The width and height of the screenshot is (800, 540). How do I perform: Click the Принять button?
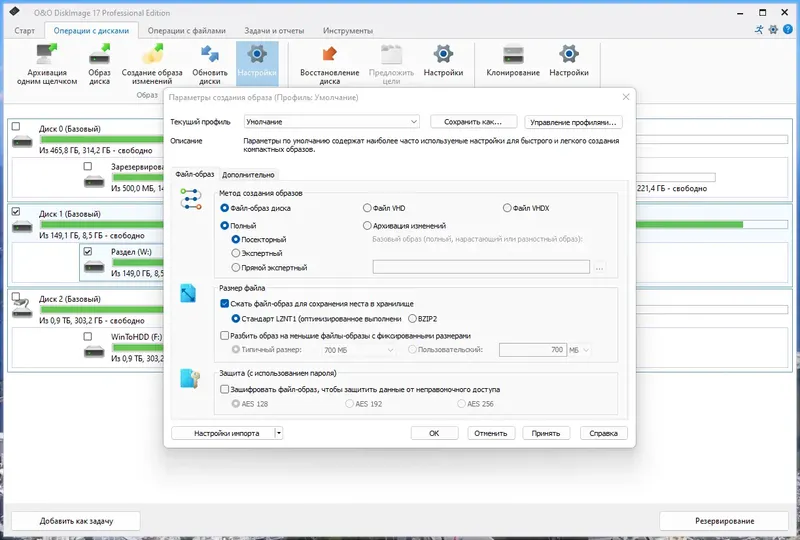pyautogui.click(x=546, y=433)
